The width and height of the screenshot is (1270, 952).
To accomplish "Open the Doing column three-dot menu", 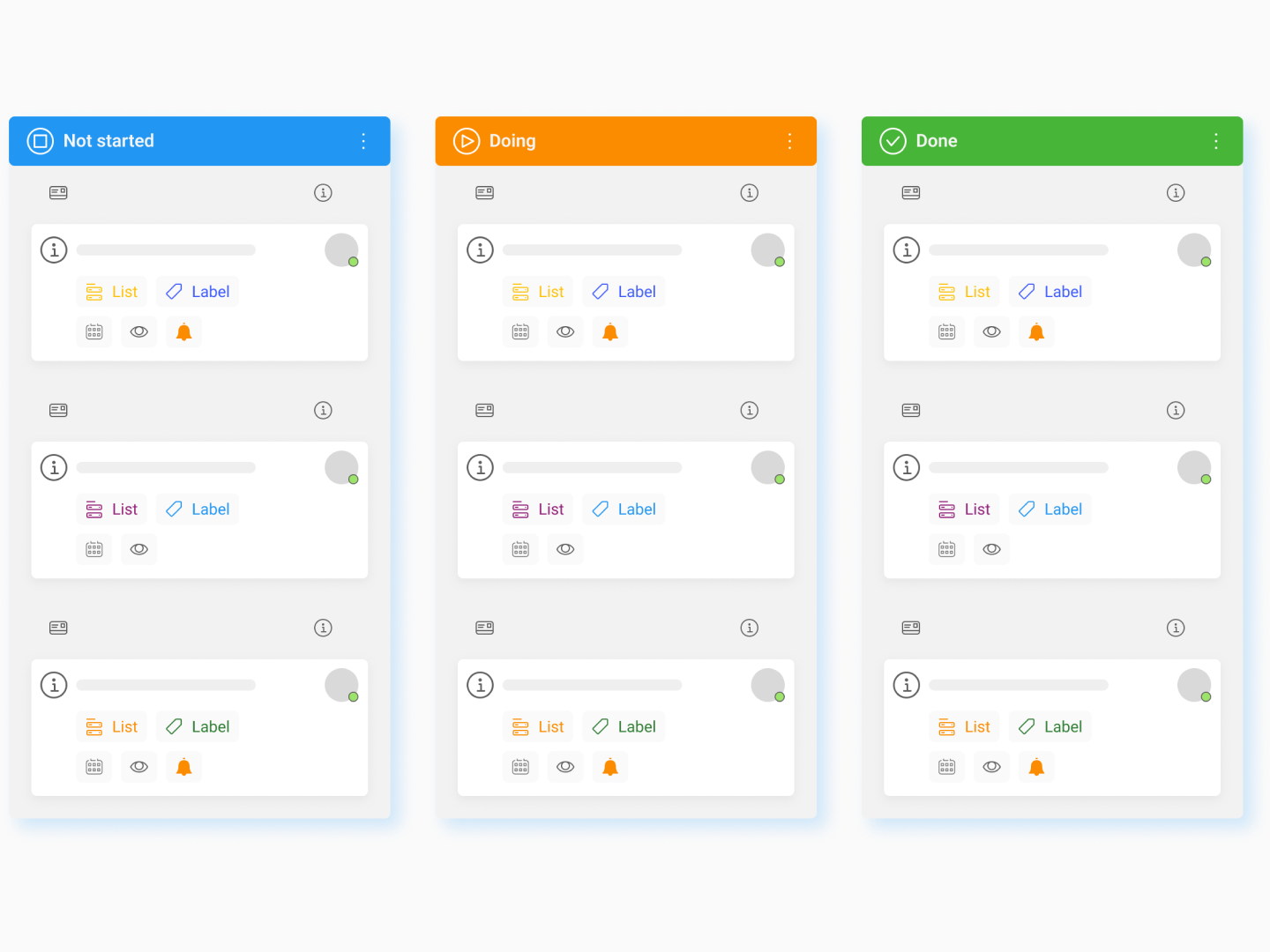I will [789, 141].
